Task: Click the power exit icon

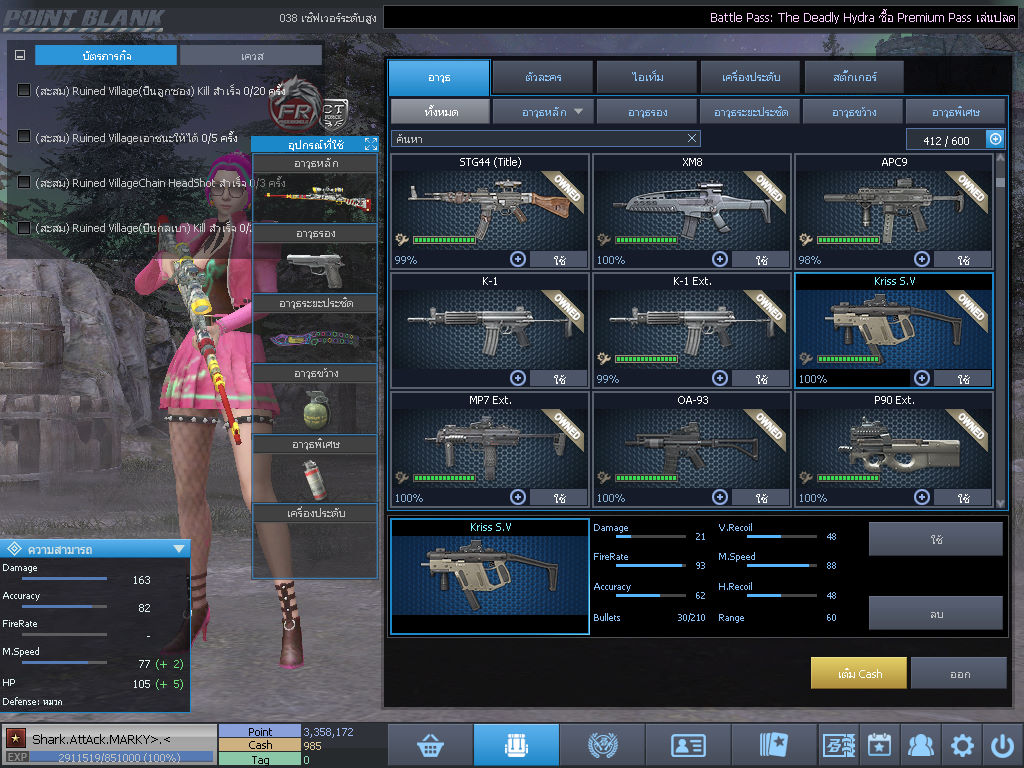Action: (1002, 745)
